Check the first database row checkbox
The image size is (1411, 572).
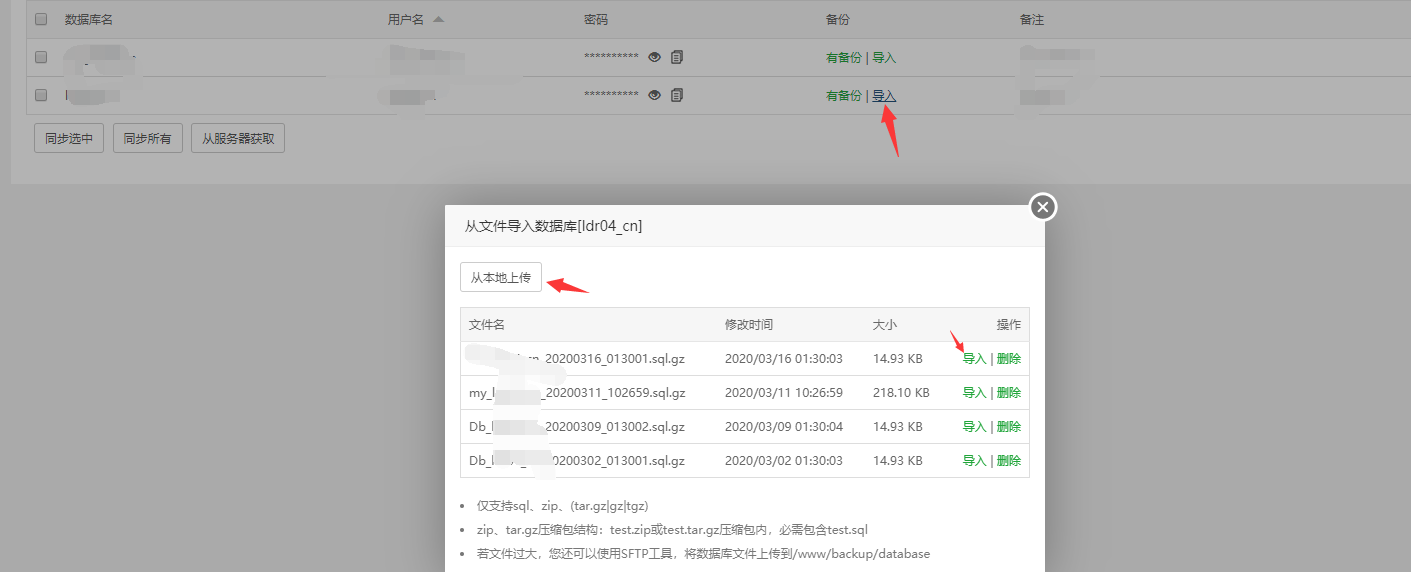(x=41, y=58)
